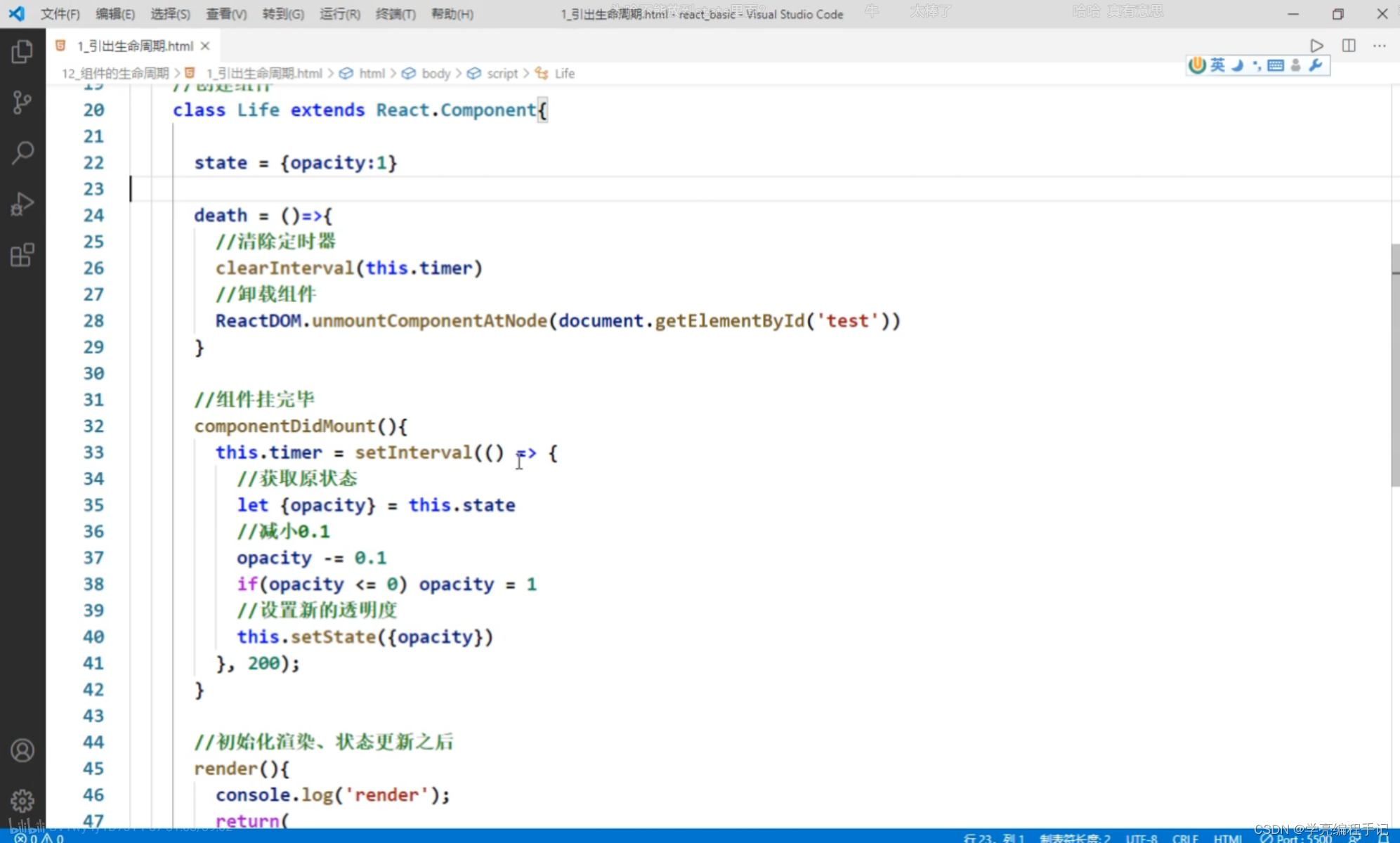Click the comment '//清除定时器'

click(275, 241)
